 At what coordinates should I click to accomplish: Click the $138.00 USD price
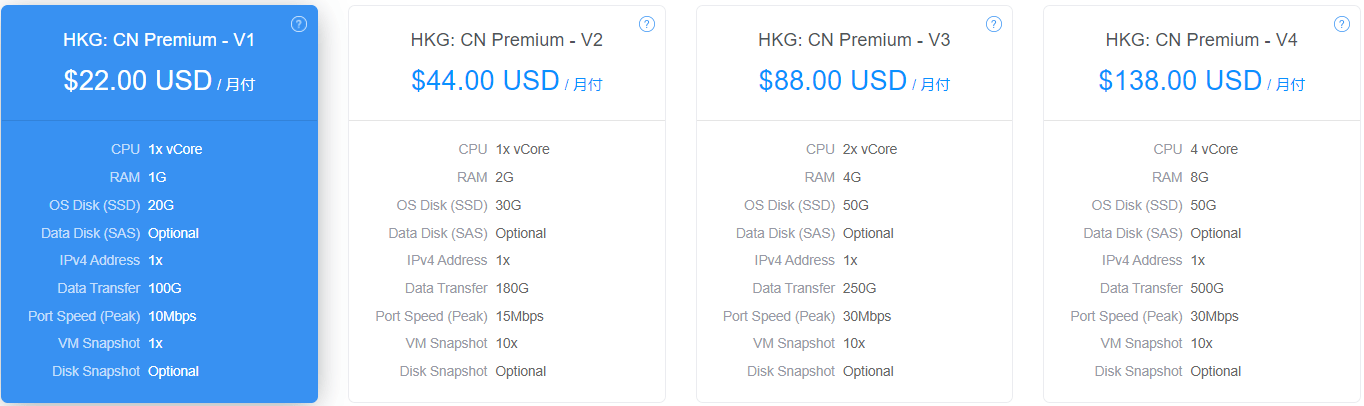point(1180,81)
